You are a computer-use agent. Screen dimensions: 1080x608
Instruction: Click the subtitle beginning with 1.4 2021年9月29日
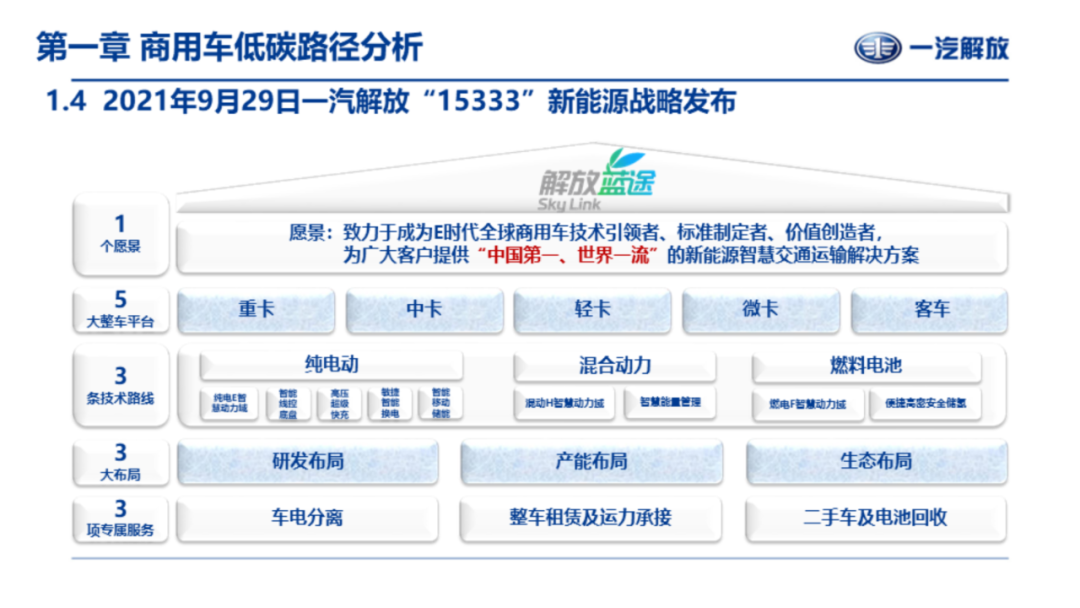click(391, 102)
